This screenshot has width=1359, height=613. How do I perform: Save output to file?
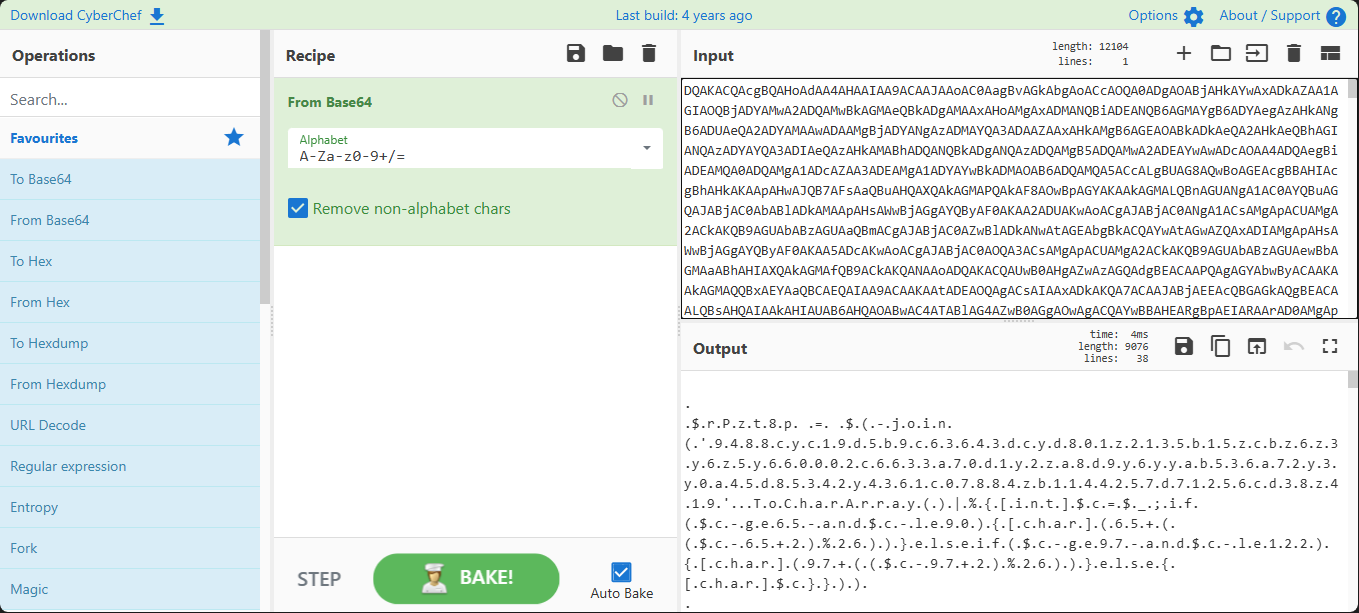click(1184, 347)
